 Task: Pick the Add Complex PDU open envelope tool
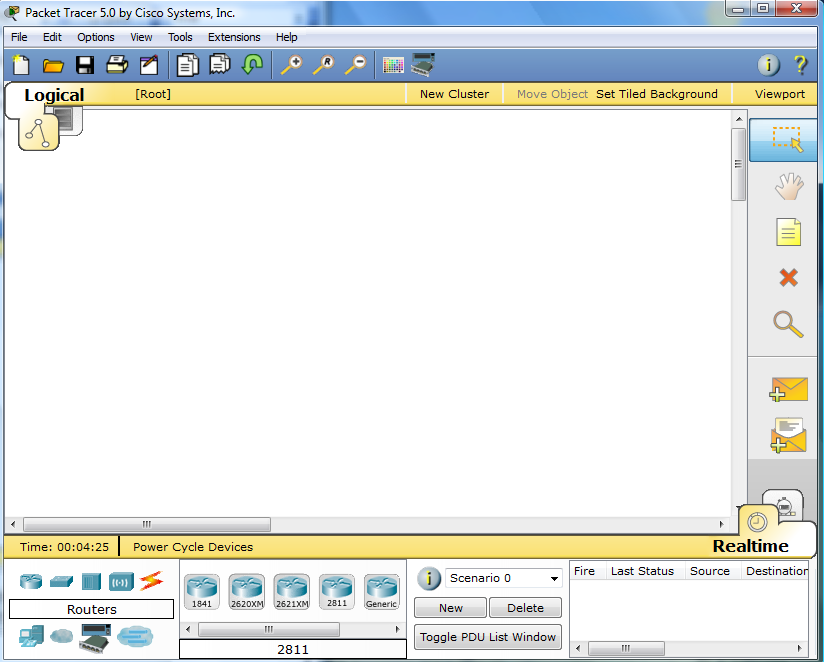click(788, 435)
